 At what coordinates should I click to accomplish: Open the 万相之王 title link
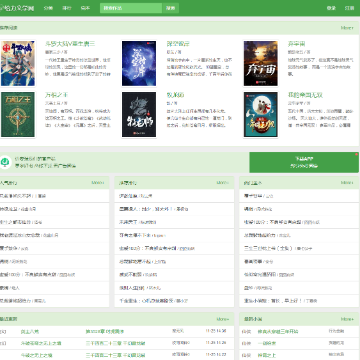(56, 95)
